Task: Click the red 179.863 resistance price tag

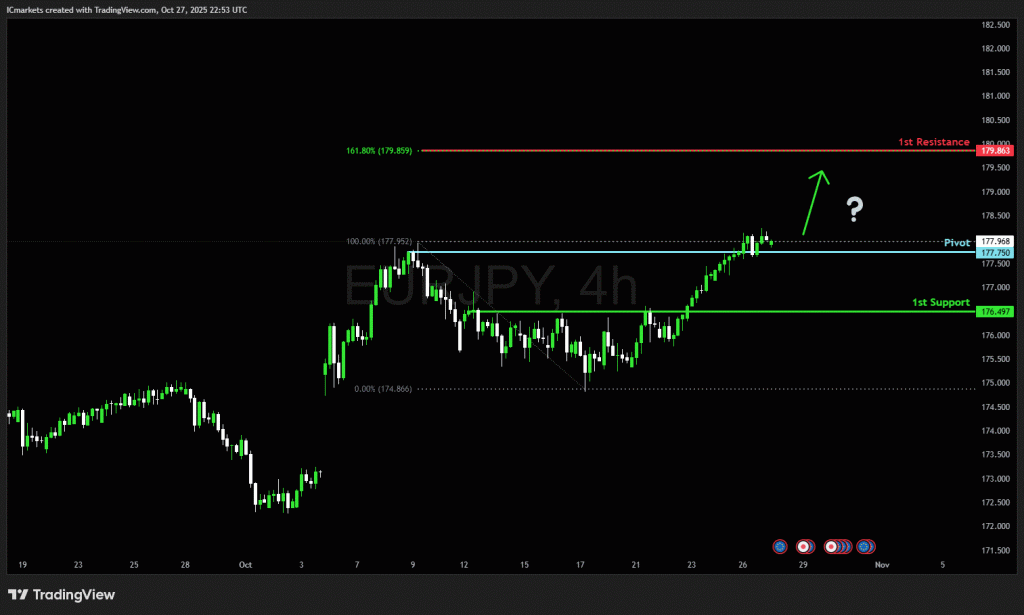Action: [997, 150]
